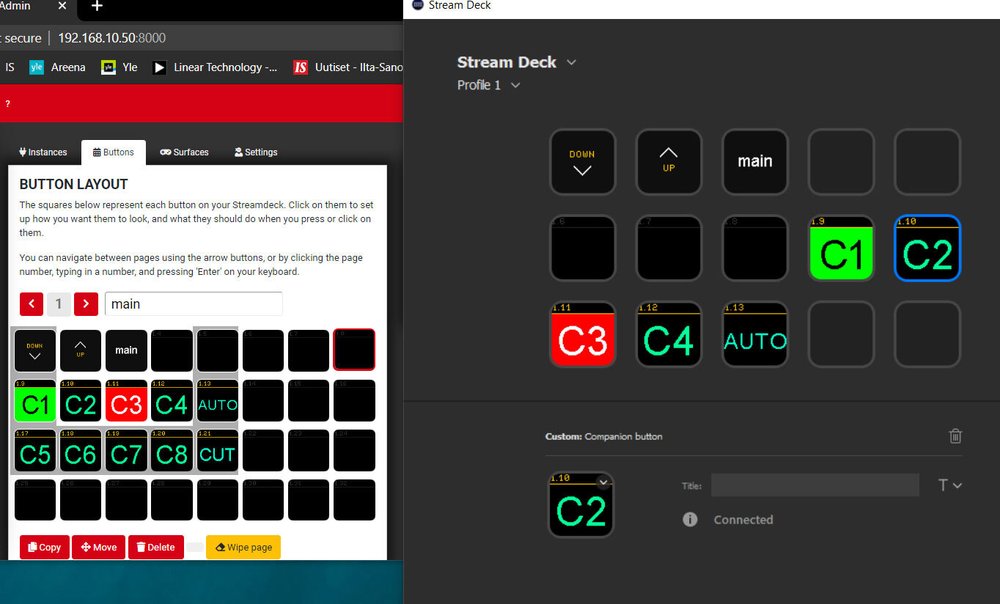Click the Copy button
Viewport: 1000px width, 604px height.
pos(45,547)
